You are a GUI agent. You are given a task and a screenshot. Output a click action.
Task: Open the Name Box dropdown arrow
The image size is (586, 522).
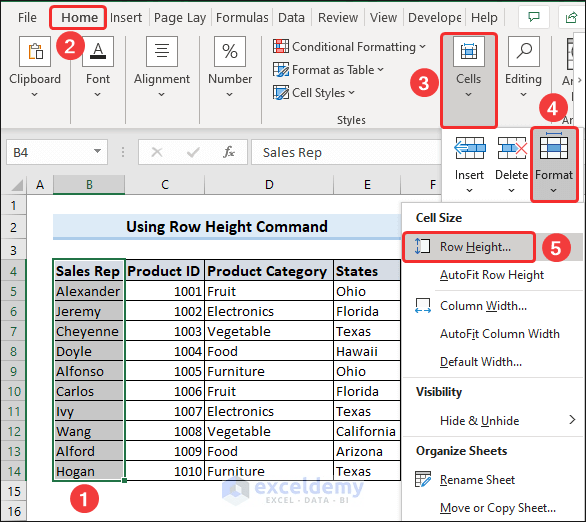coord(97,151)
